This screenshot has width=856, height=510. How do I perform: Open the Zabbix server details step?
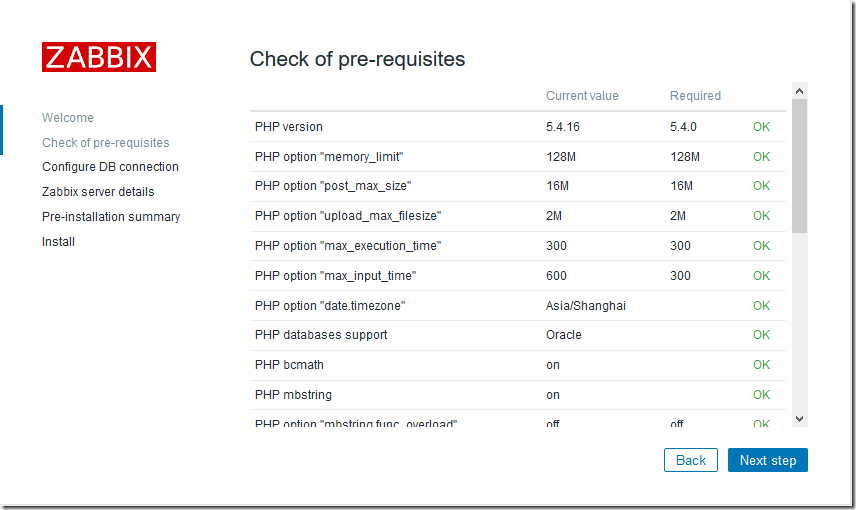[x=98, y=192]
